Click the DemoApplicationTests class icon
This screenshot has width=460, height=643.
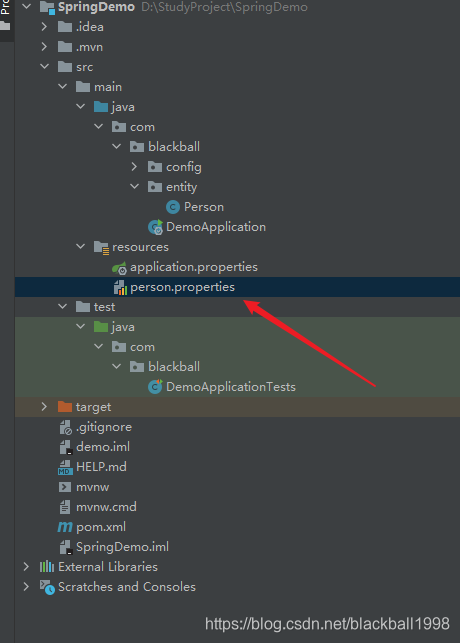(155, 386)
